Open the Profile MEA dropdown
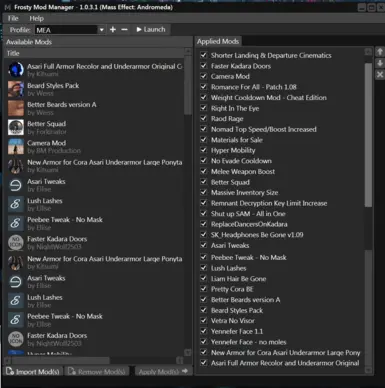The height and width of the screenshot is (388, 385). coord(101,30)
